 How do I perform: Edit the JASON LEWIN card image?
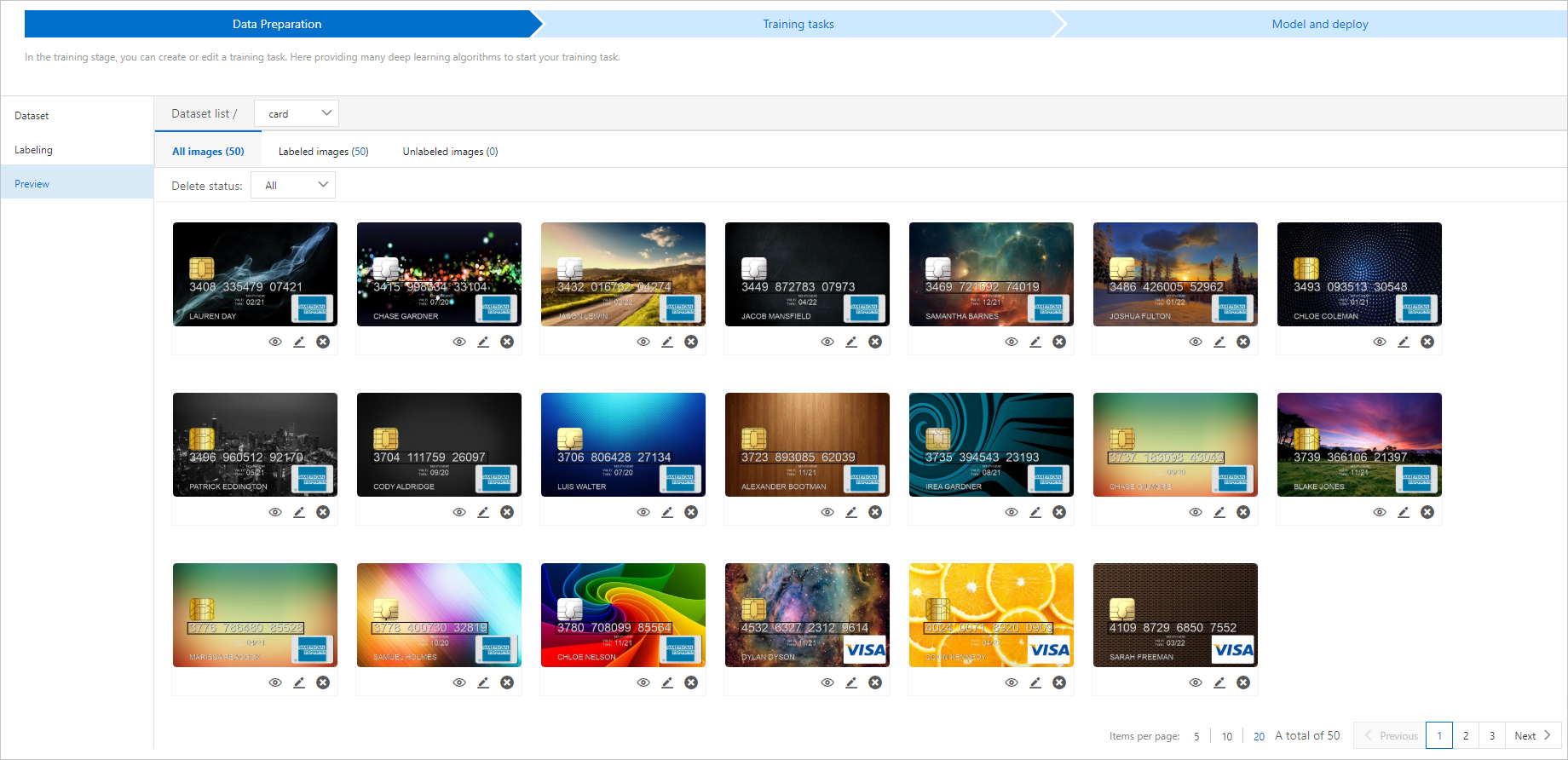(x=667, y=342)
